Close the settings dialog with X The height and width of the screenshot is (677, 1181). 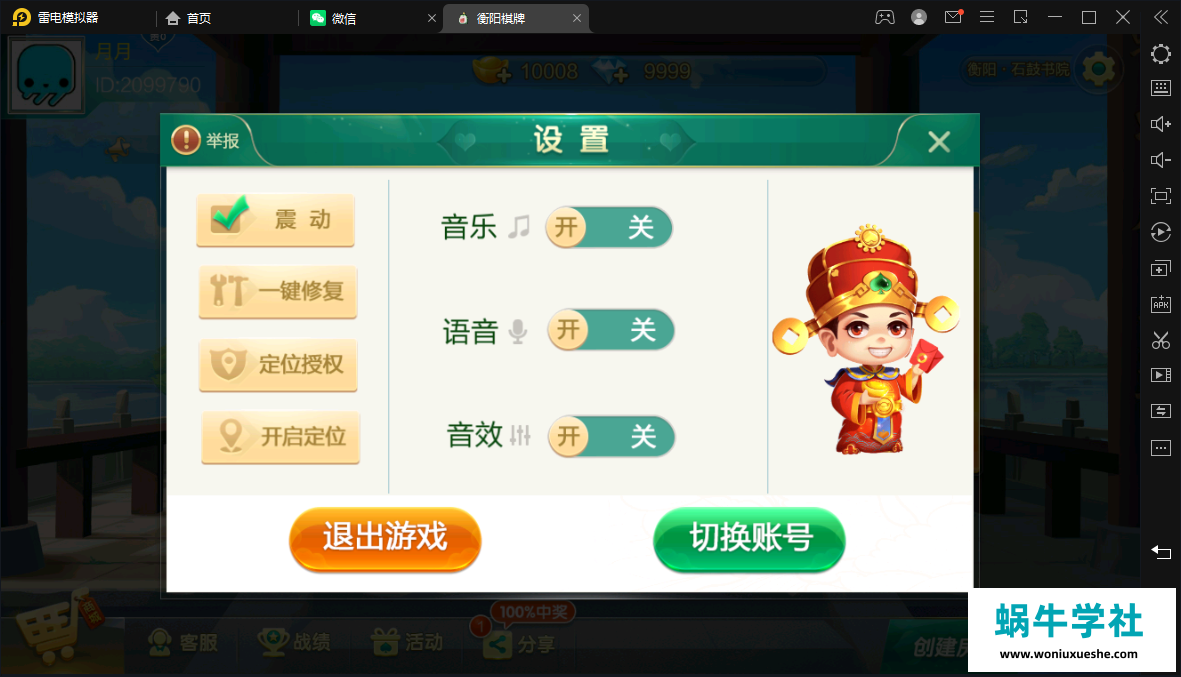click(938, 142)
